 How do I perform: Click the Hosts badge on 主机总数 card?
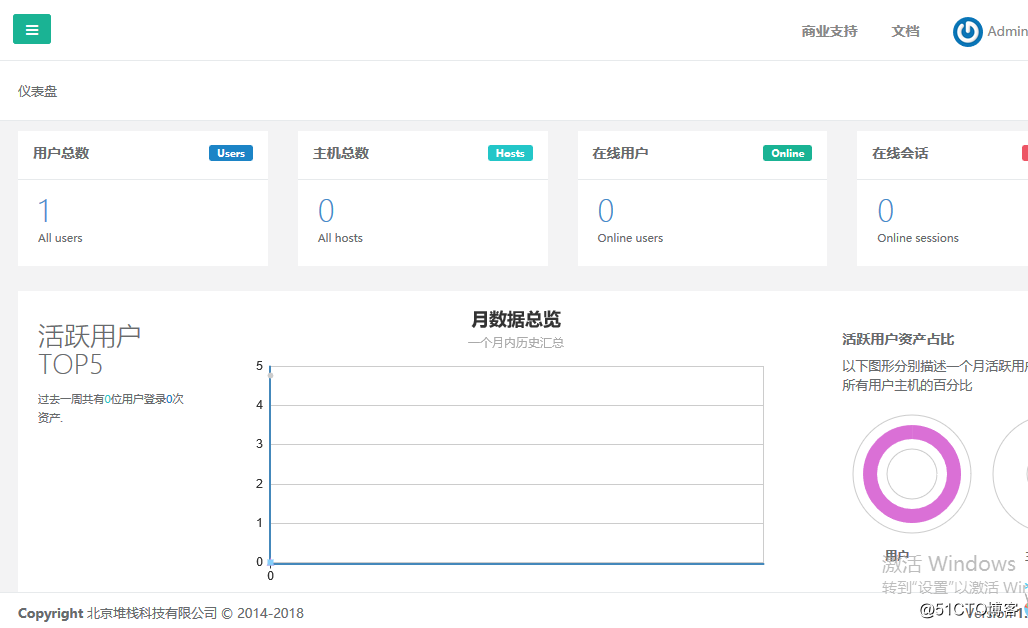(x=510, y=153)
